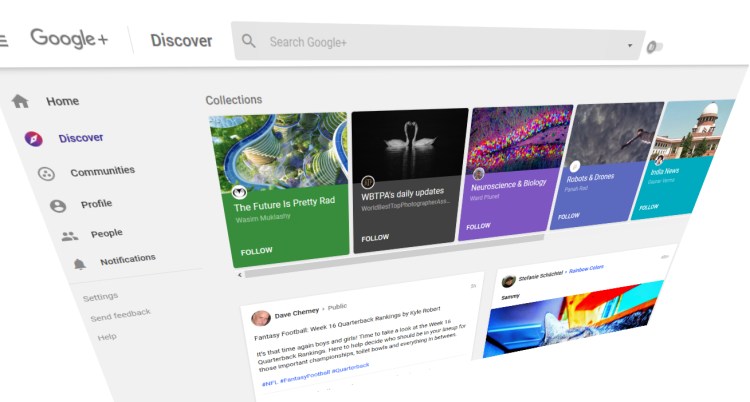Click author name Wasim Muklashy
Image resolution: width=750 pixels, height=402 pixels.
click(263, 218)
